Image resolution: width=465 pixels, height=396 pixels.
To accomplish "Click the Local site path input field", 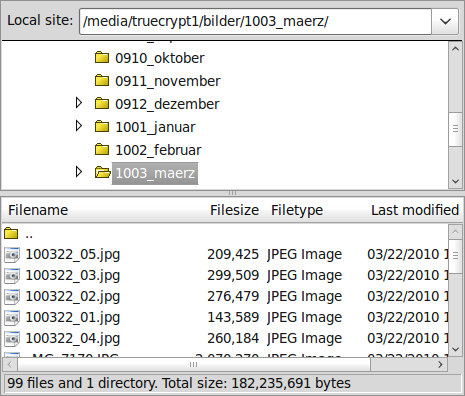I will (255, 21).
